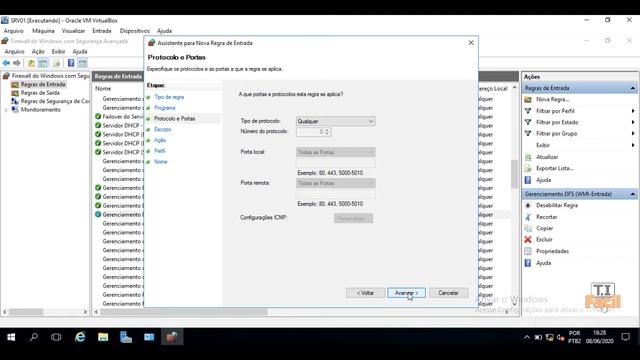Select Regras de Saída in the tree

pyautogui.click(x=40, y=93)
